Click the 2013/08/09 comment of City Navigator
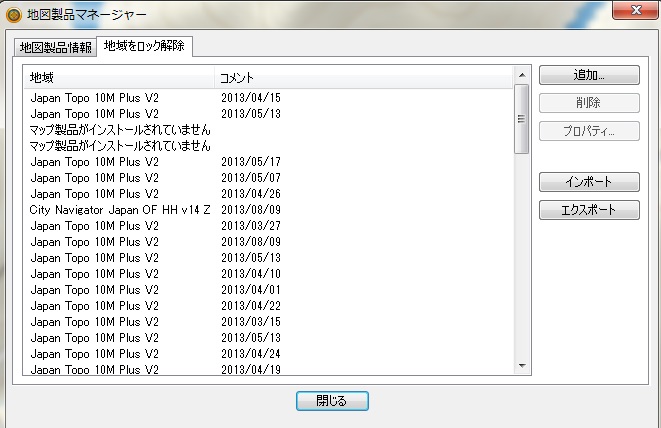The image size is (661, 428). (x=251, y=210)
